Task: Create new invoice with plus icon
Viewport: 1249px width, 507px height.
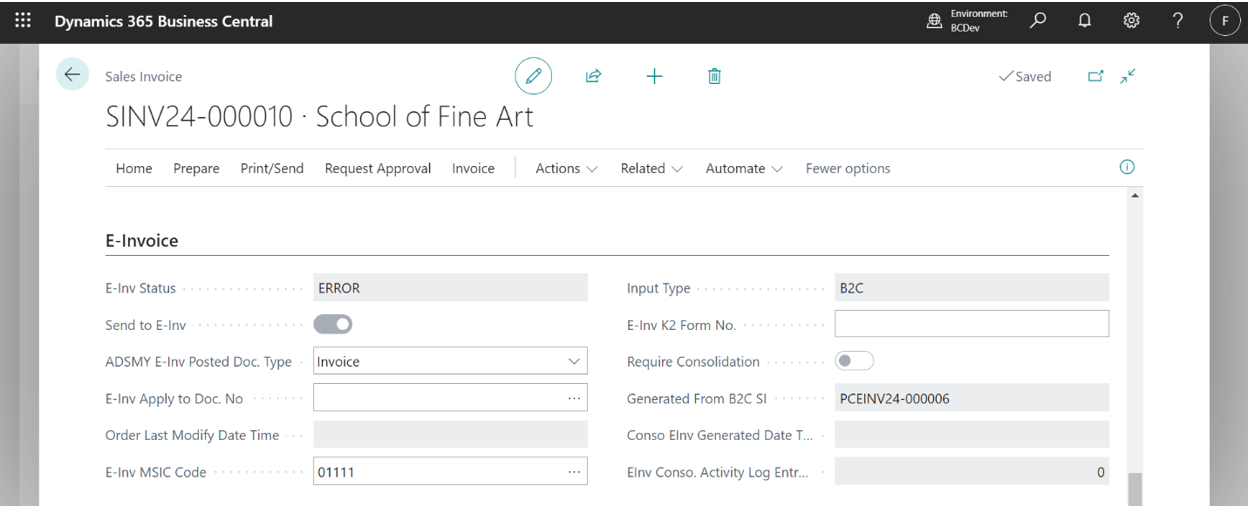Action: tap(654, 76)
